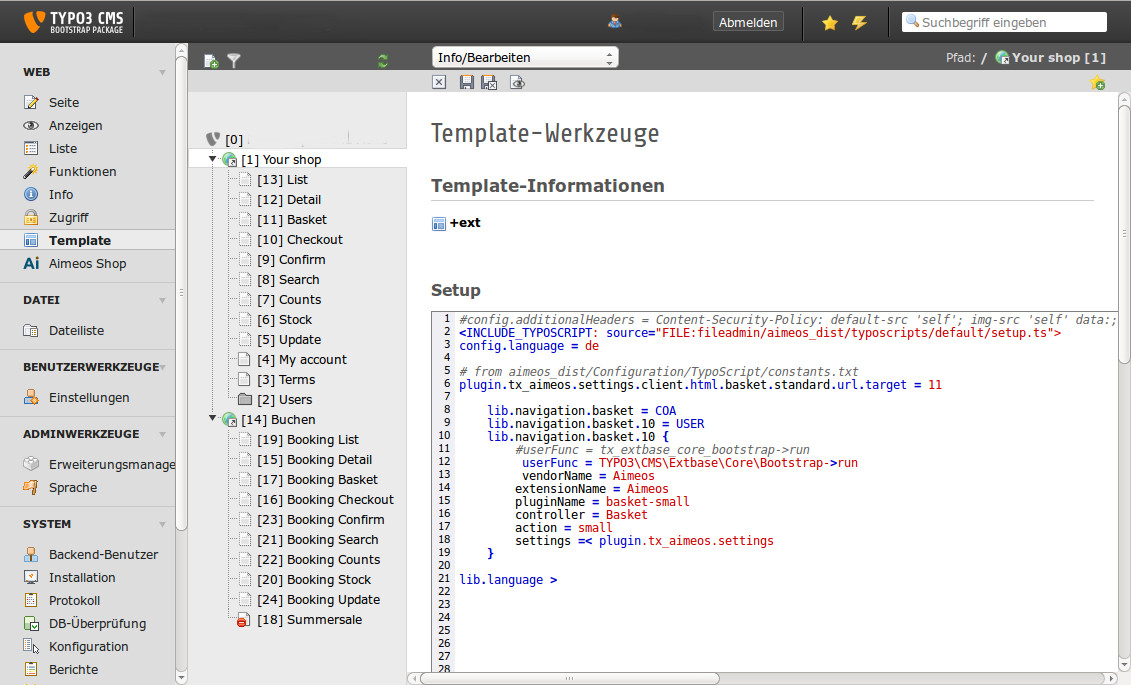The image size is (1131, 685).
Task: Click the globe icon of Your shop page
Action: [229, 159]
